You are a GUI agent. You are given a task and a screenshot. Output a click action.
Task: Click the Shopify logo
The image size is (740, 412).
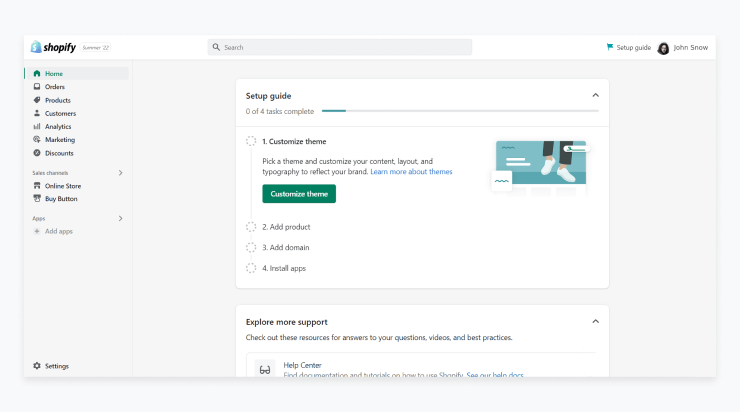(53, 47)
